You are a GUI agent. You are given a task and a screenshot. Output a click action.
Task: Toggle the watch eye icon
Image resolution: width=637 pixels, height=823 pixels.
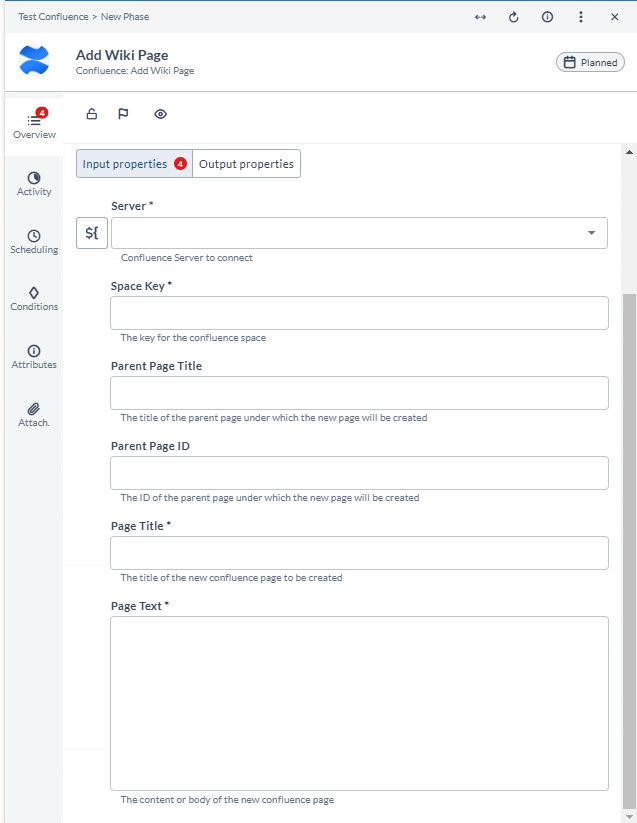(x=161, y=114)
